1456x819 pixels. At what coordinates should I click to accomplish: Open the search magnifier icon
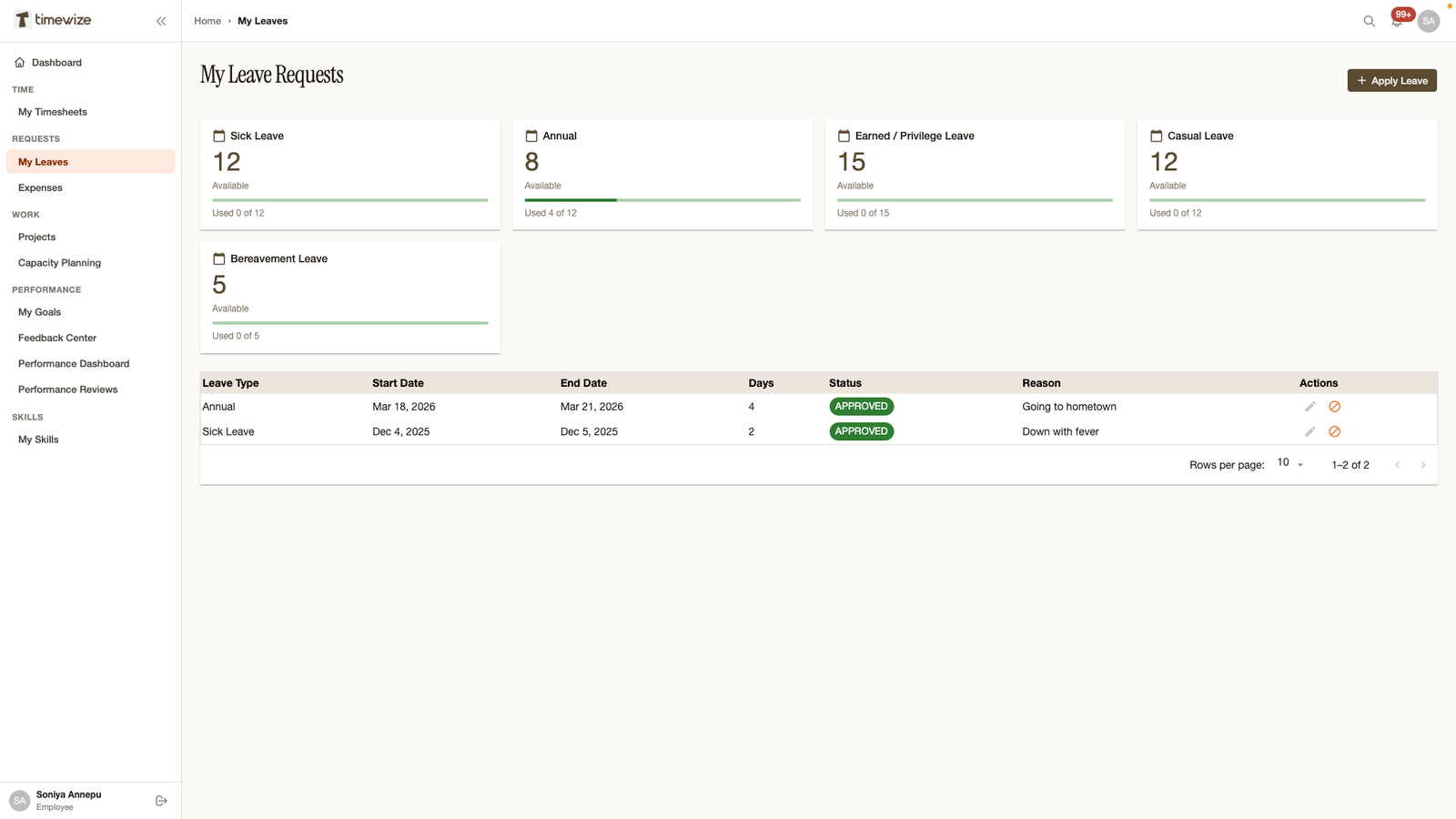1369,21
